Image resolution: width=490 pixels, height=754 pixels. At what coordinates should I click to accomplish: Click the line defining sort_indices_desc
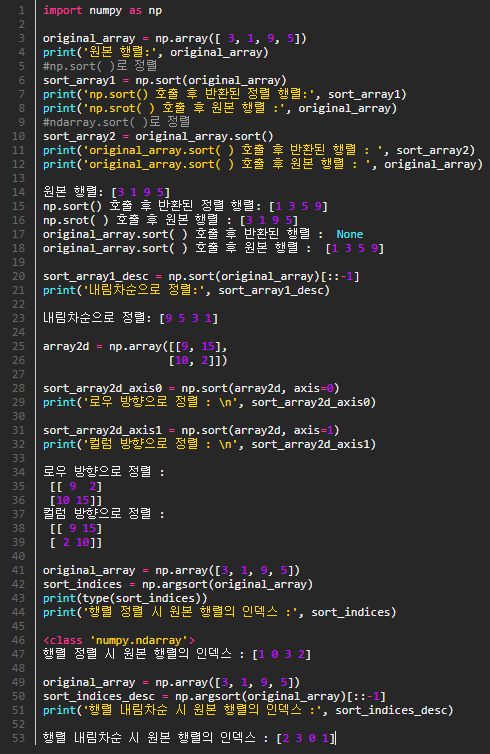[x=214, y=696]
